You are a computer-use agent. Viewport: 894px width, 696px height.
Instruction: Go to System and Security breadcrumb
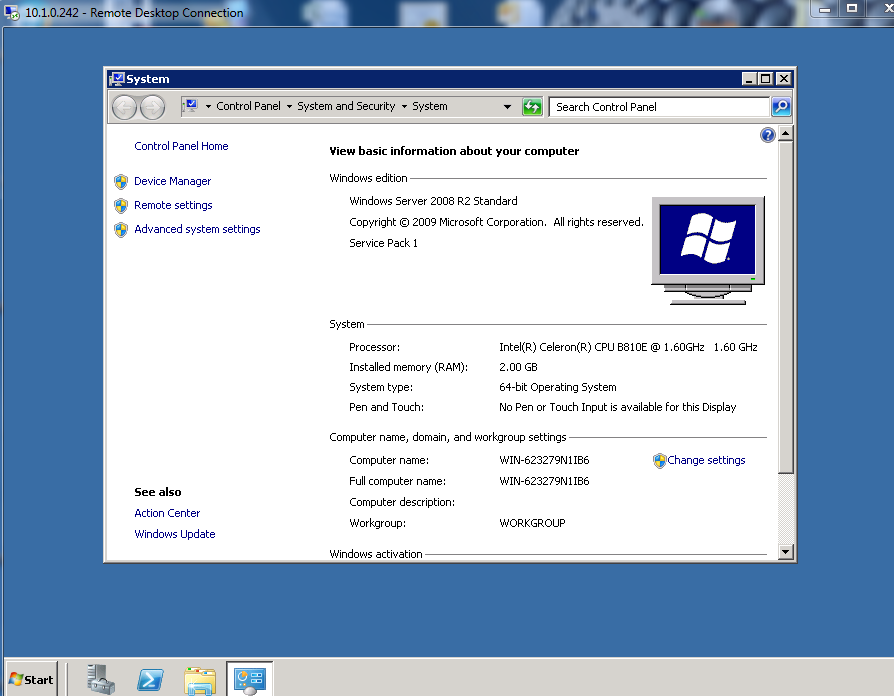coord(346,106)
